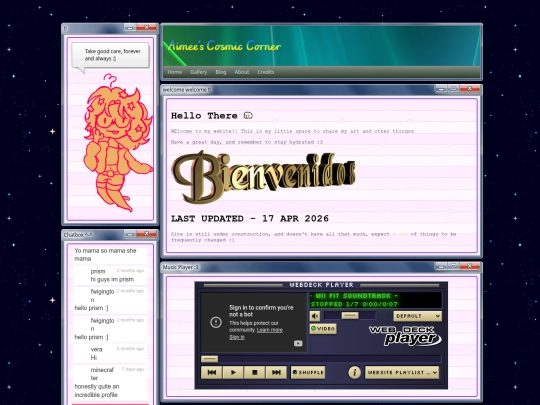
Task: Click the track progress seek bar
Action: coord(321,359)
